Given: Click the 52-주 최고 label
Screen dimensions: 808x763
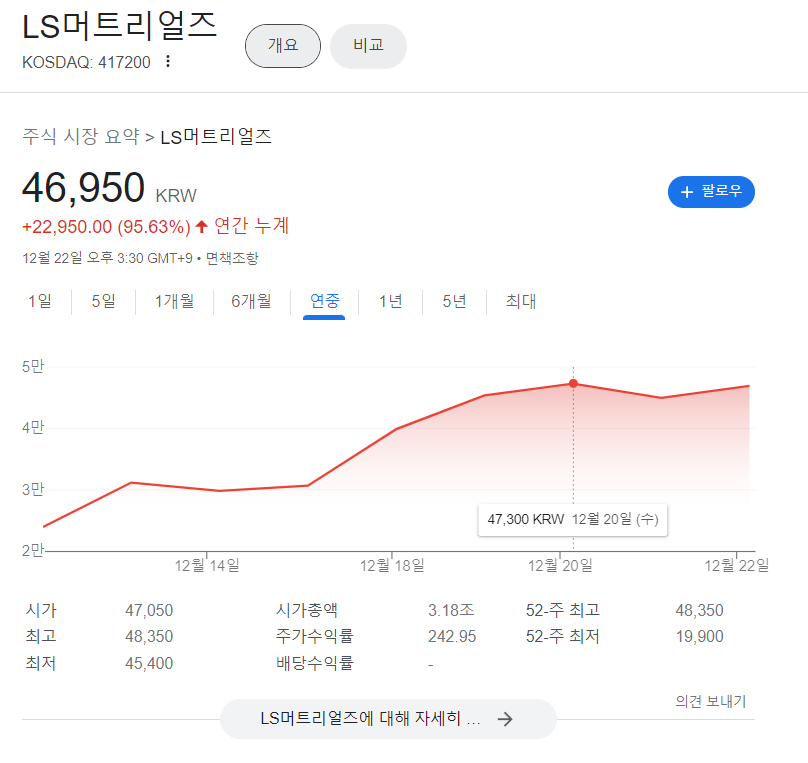Looking at the screenshot, I should click(563, 611).
